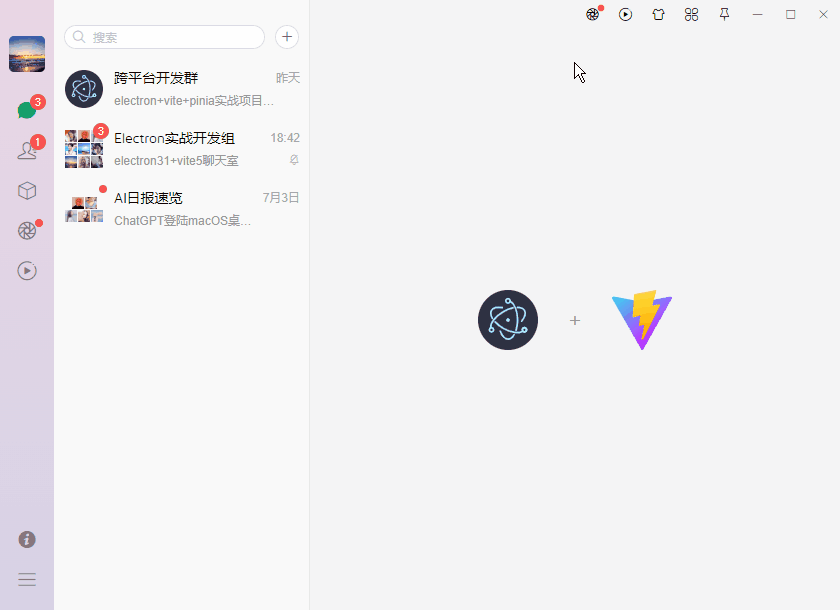Open the video Channels play icon in title bar
Screen dimensions: 840x610
coord(625,14)
